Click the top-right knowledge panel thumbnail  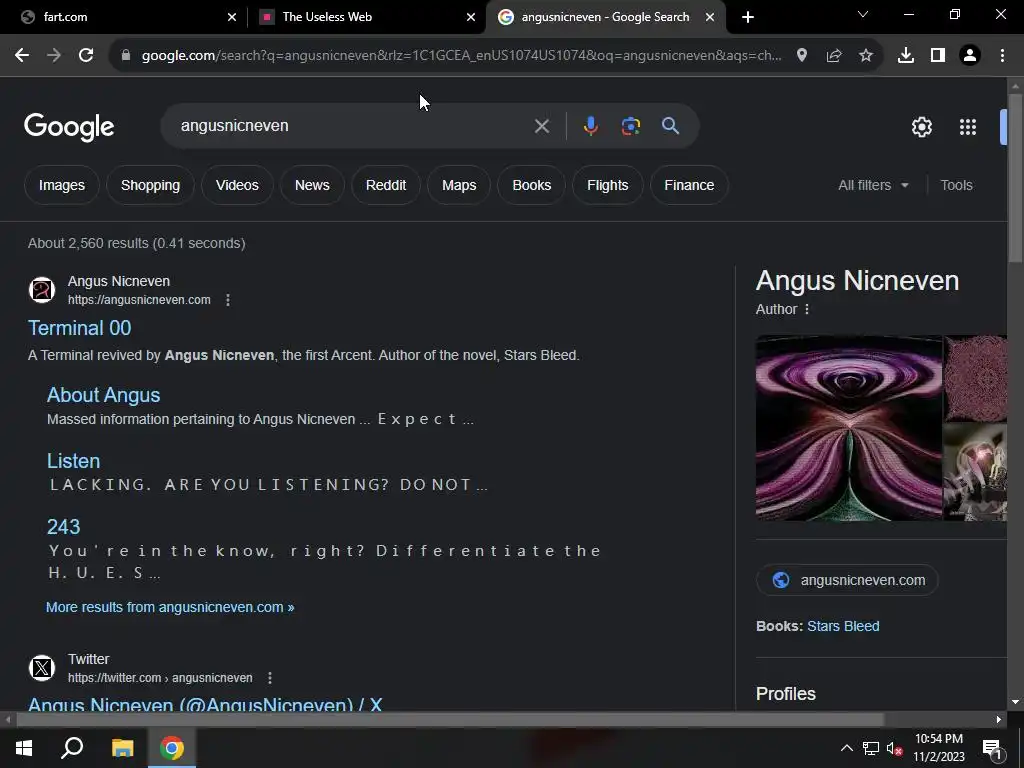[975, 378]
